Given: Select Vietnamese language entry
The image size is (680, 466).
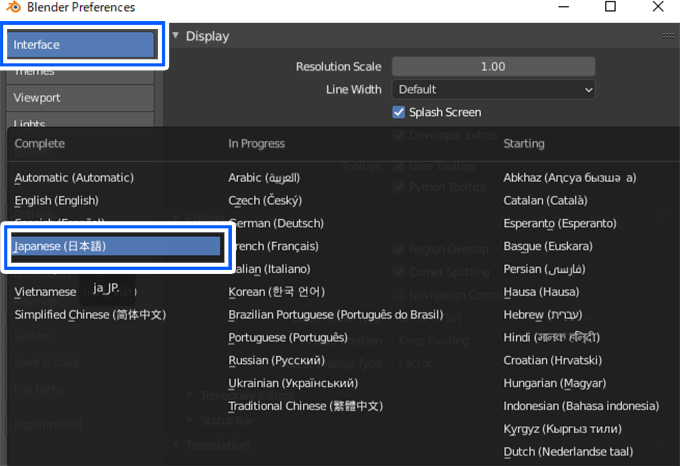Looking at the screenshot, I should [x=45, y=292].
